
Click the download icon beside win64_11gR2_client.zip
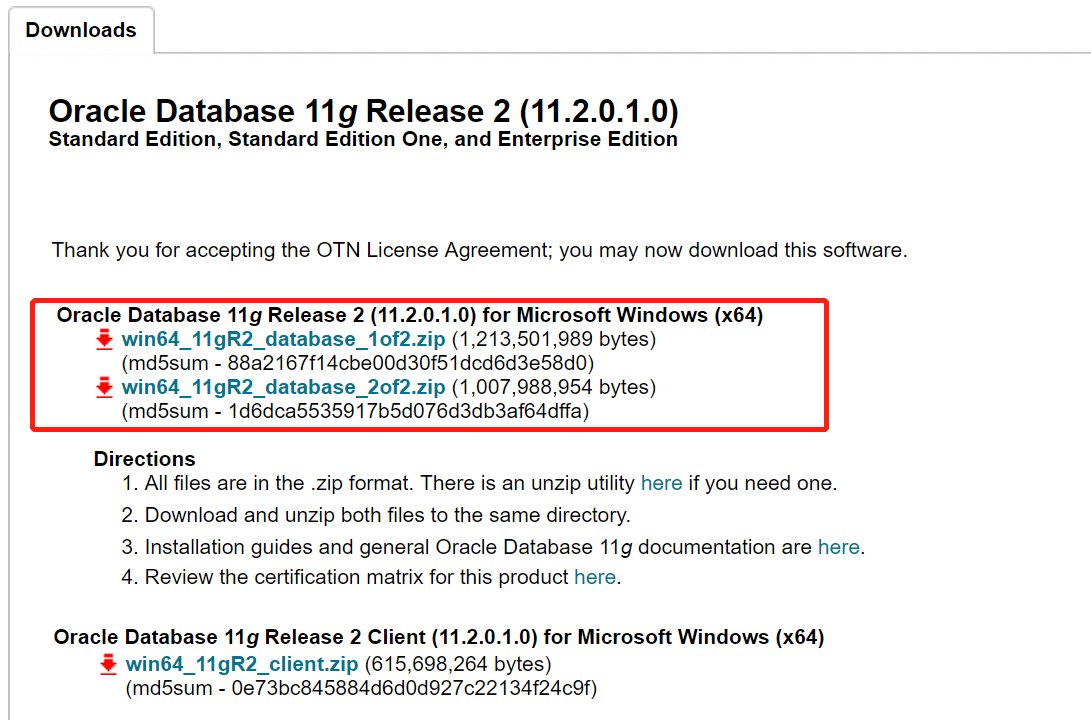coord(107,663)
